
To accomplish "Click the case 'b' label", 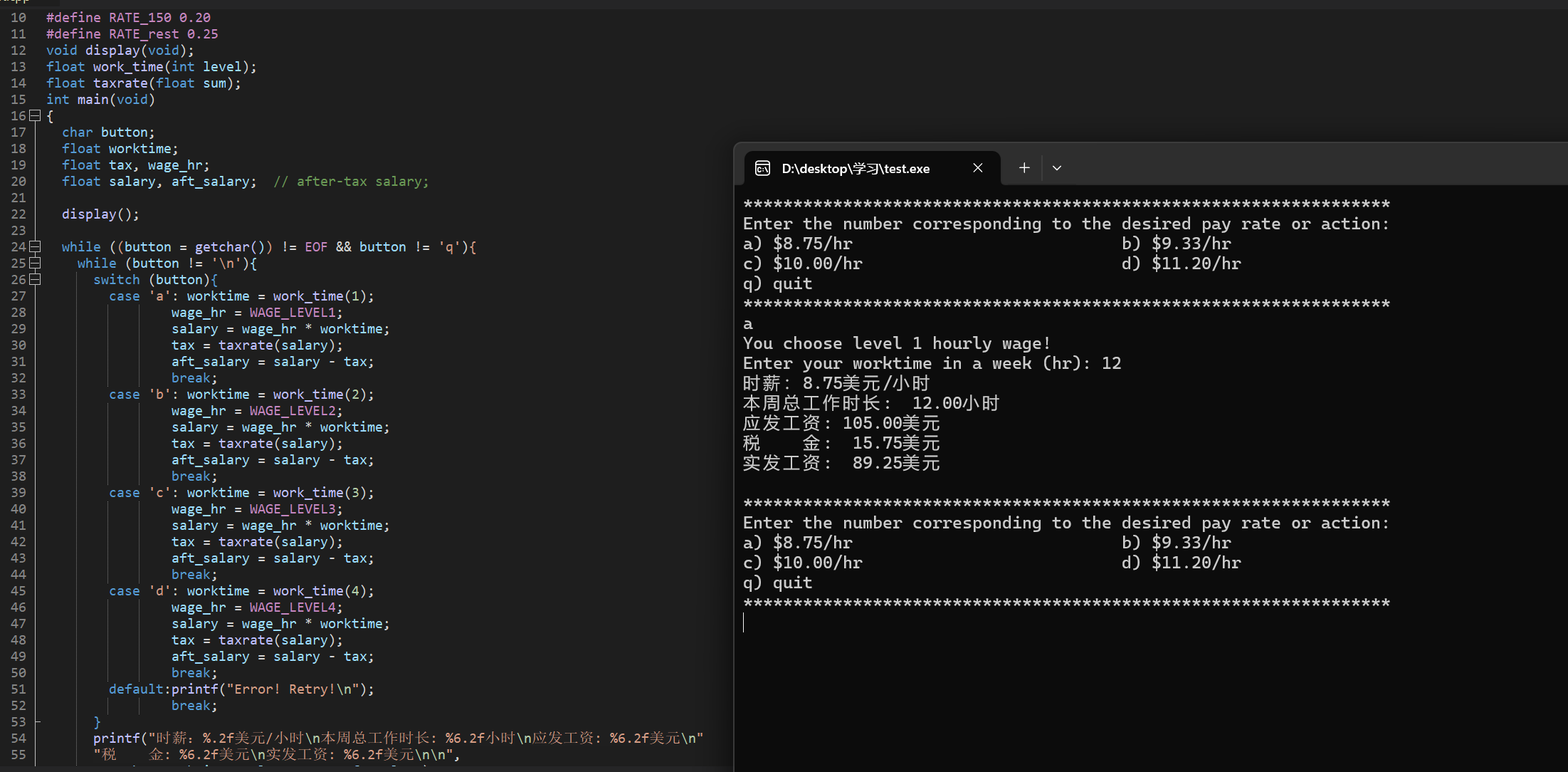I will [140, 394].
